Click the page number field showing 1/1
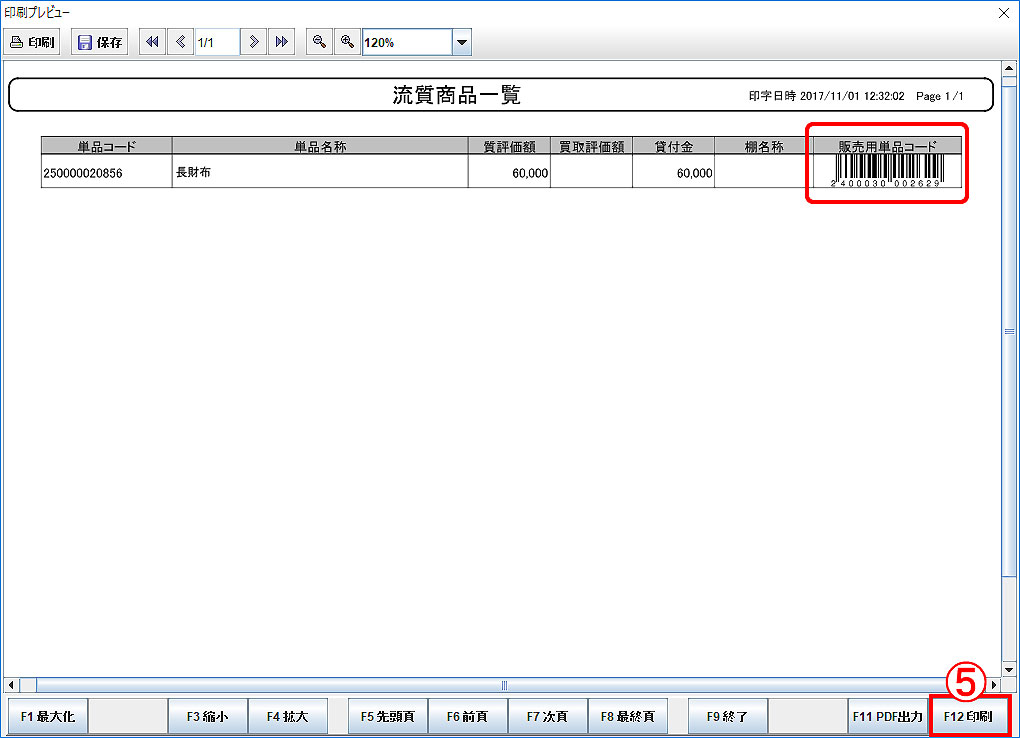Screen dimensions: 1020x738 coord(216,42)
